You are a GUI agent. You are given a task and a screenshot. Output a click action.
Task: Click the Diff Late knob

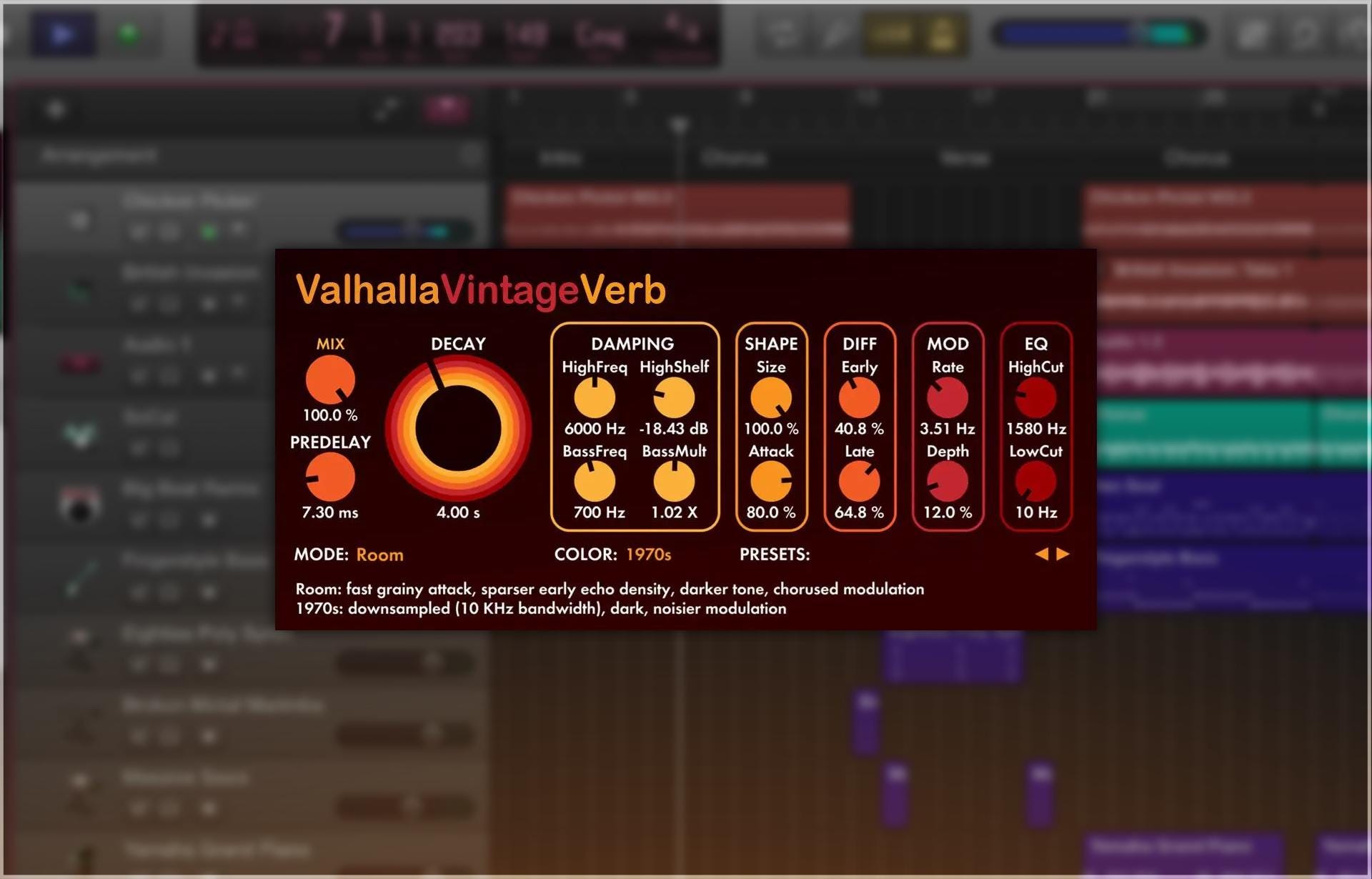tap(859, 482)
